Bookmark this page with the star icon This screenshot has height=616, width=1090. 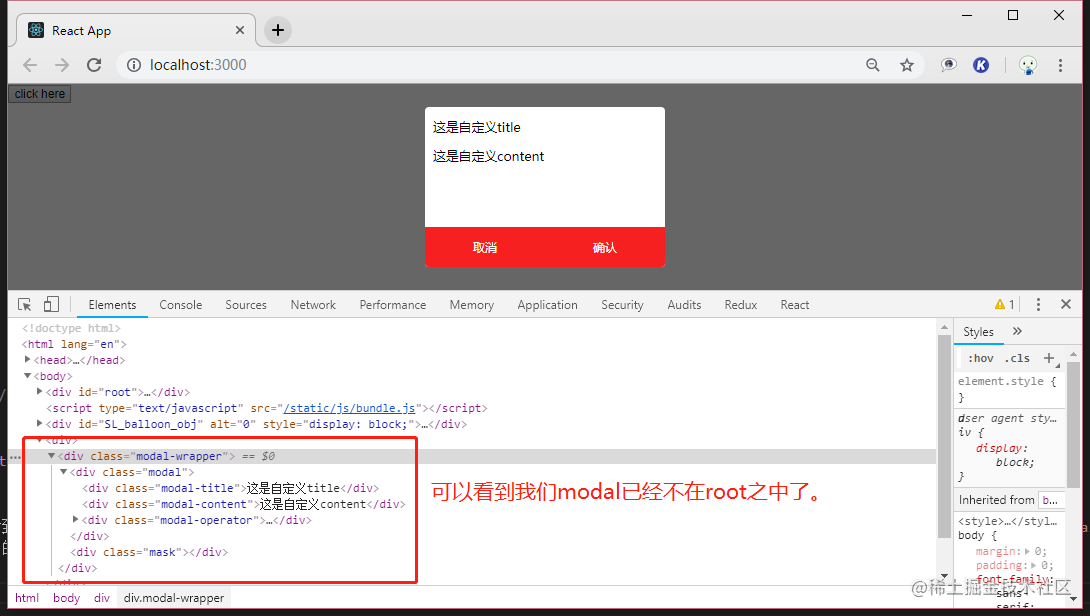point(906,65)
